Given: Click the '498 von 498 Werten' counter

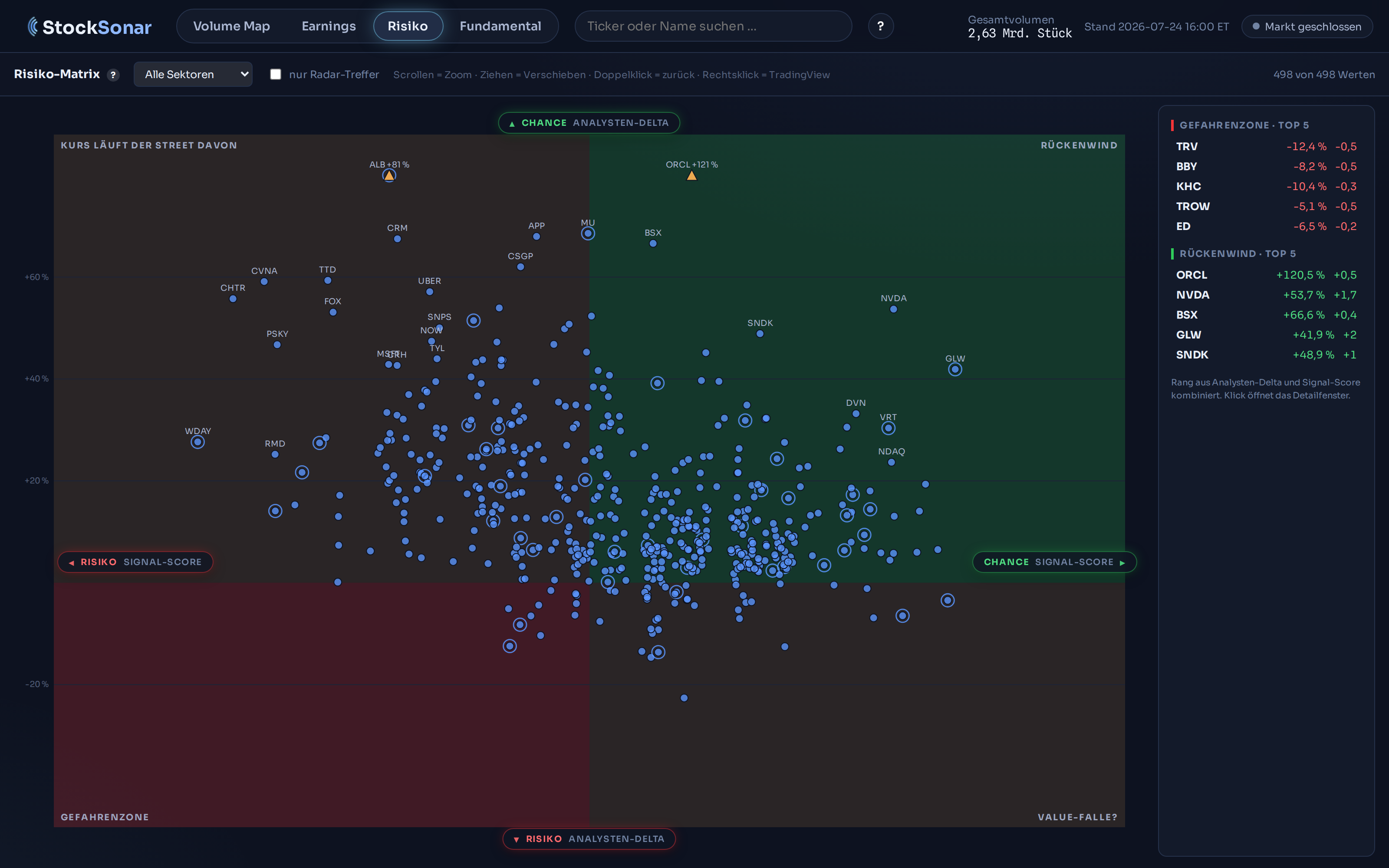Looking at the screenshot, I should (1323, 75).
